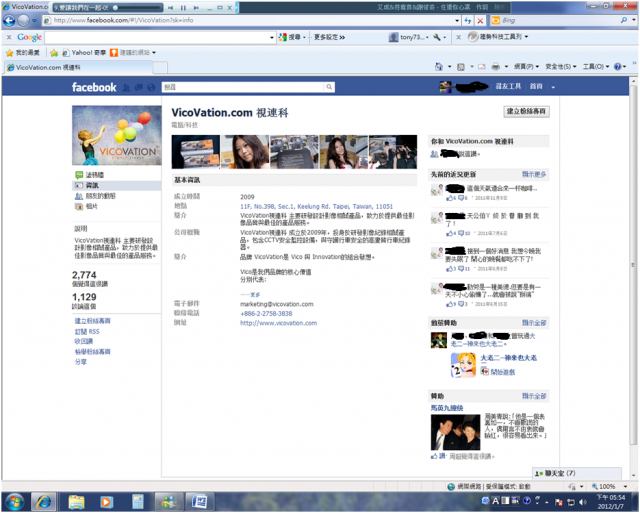Viewport: 640px width, 513px height.
Task: Click the Facebook notifications globe icon
Action: tap(151, 87)
